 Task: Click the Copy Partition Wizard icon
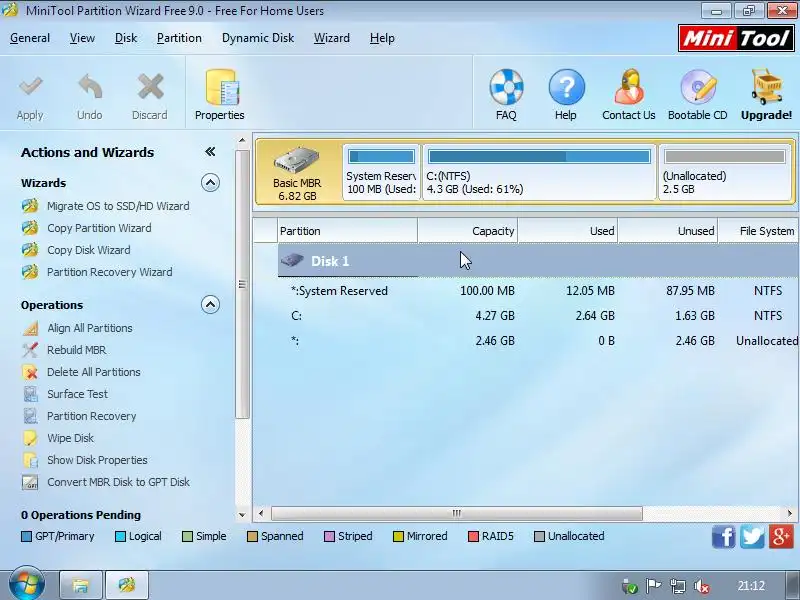pos(30,228)
